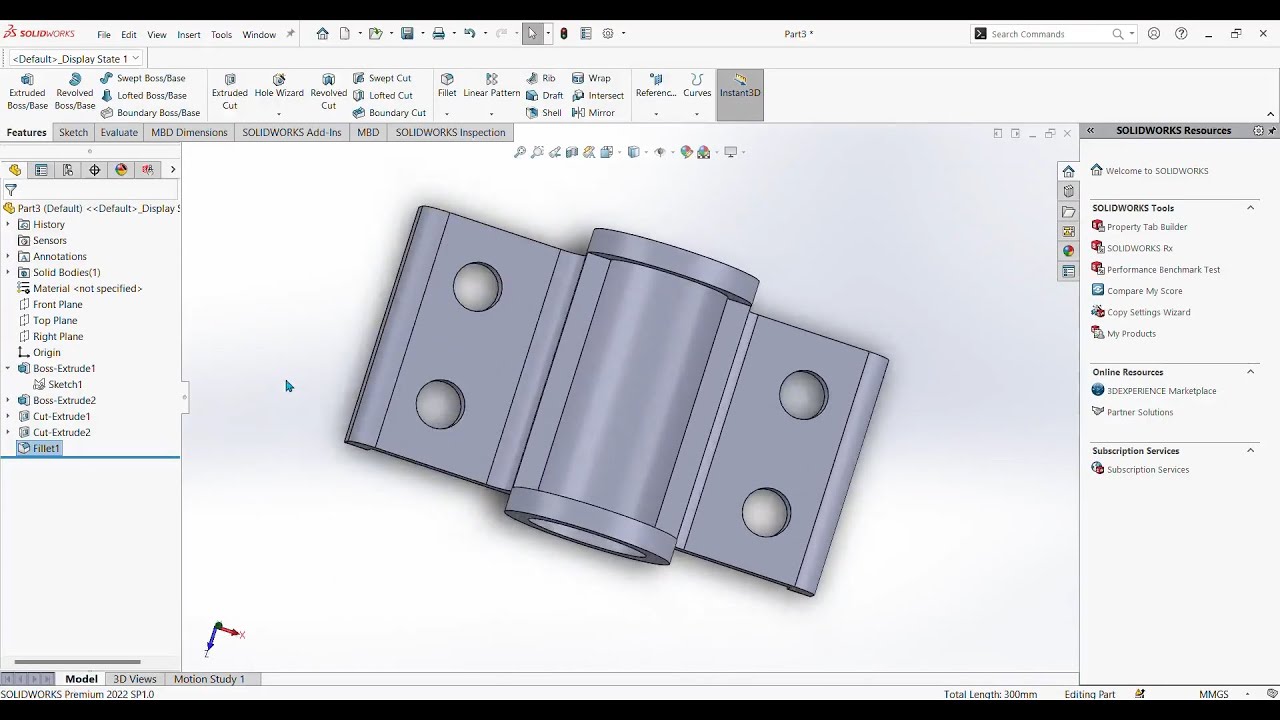Screen dimensions: 1280x720
Task: Expand the History tree node
Action: coord(8,224)
